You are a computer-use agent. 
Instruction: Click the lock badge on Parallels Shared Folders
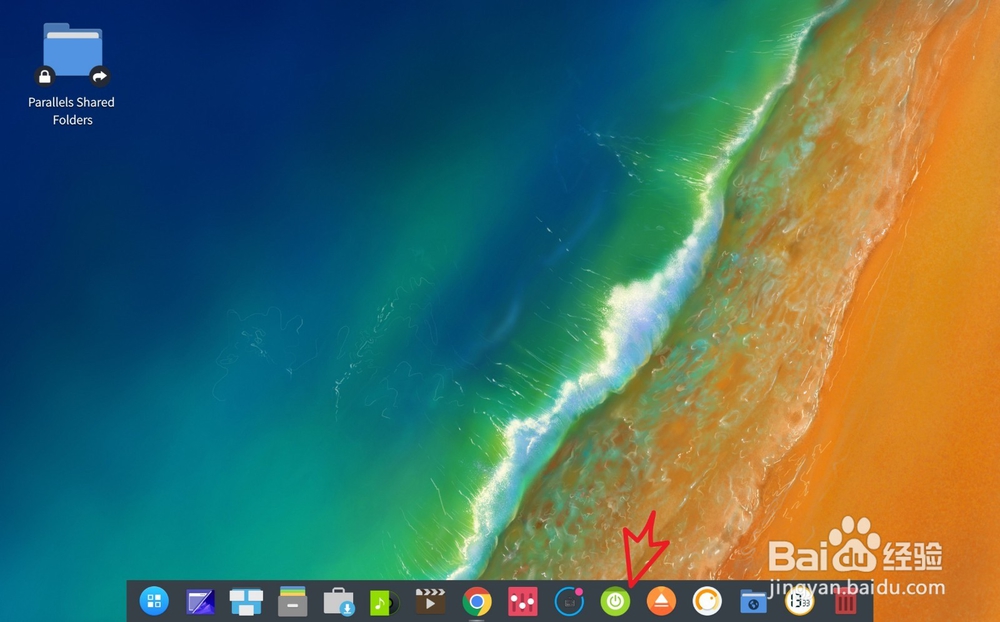(x=45, y=76)
